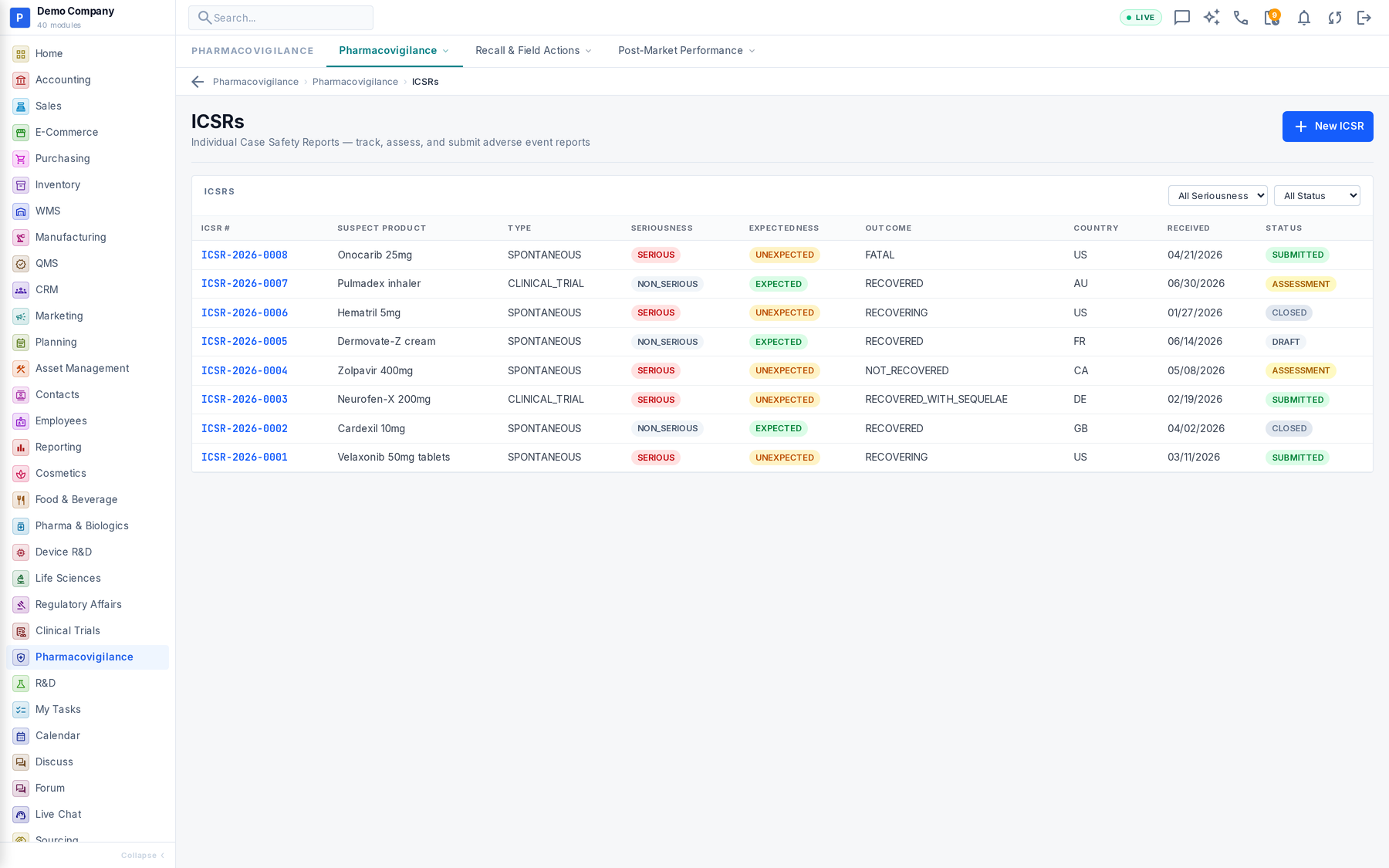Viewport: 1389px width, 868px height.
Task: Open the chat messages icon in top bar
Action: click(x=1181, y=18)
